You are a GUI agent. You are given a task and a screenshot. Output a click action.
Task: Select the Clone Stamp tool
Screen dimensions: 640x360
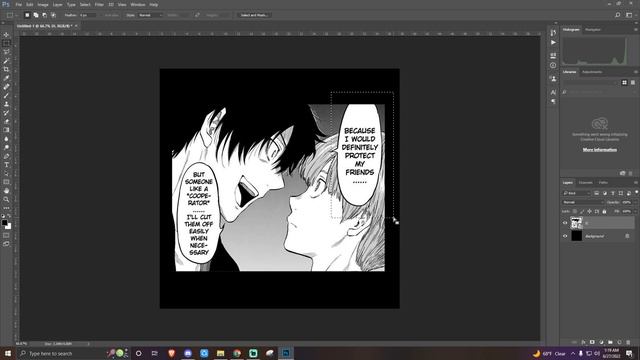6,104
